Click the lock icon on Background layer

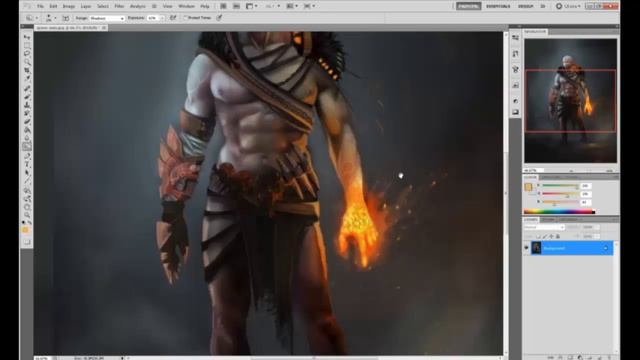[x=605, y=248]
